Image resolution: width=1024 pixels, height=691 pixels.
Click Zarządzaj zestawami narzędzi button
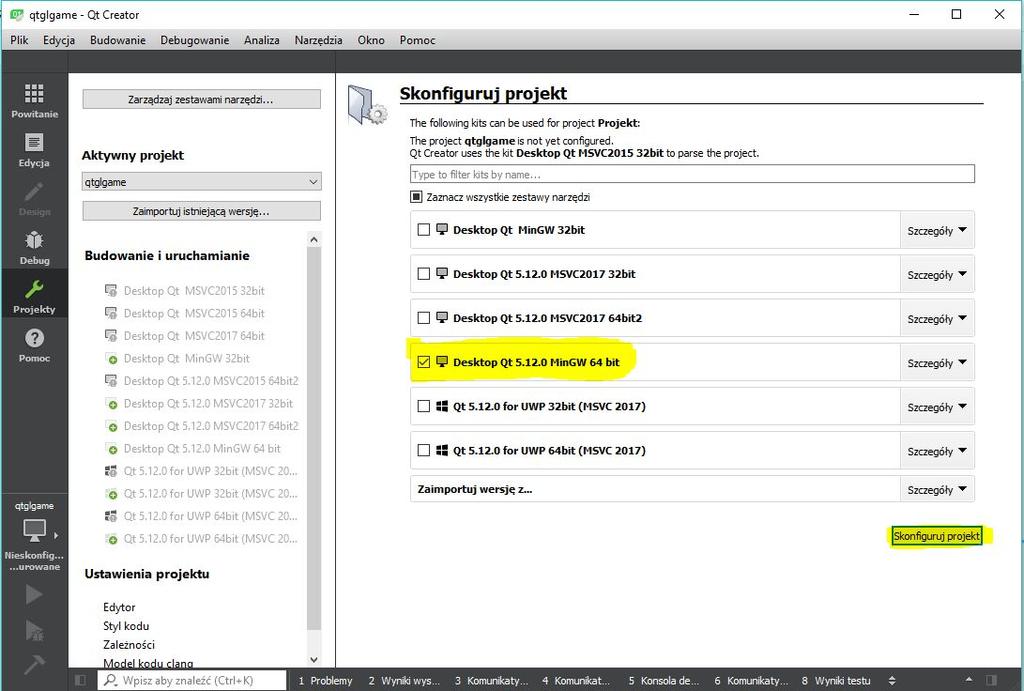(x=201, y=99)
